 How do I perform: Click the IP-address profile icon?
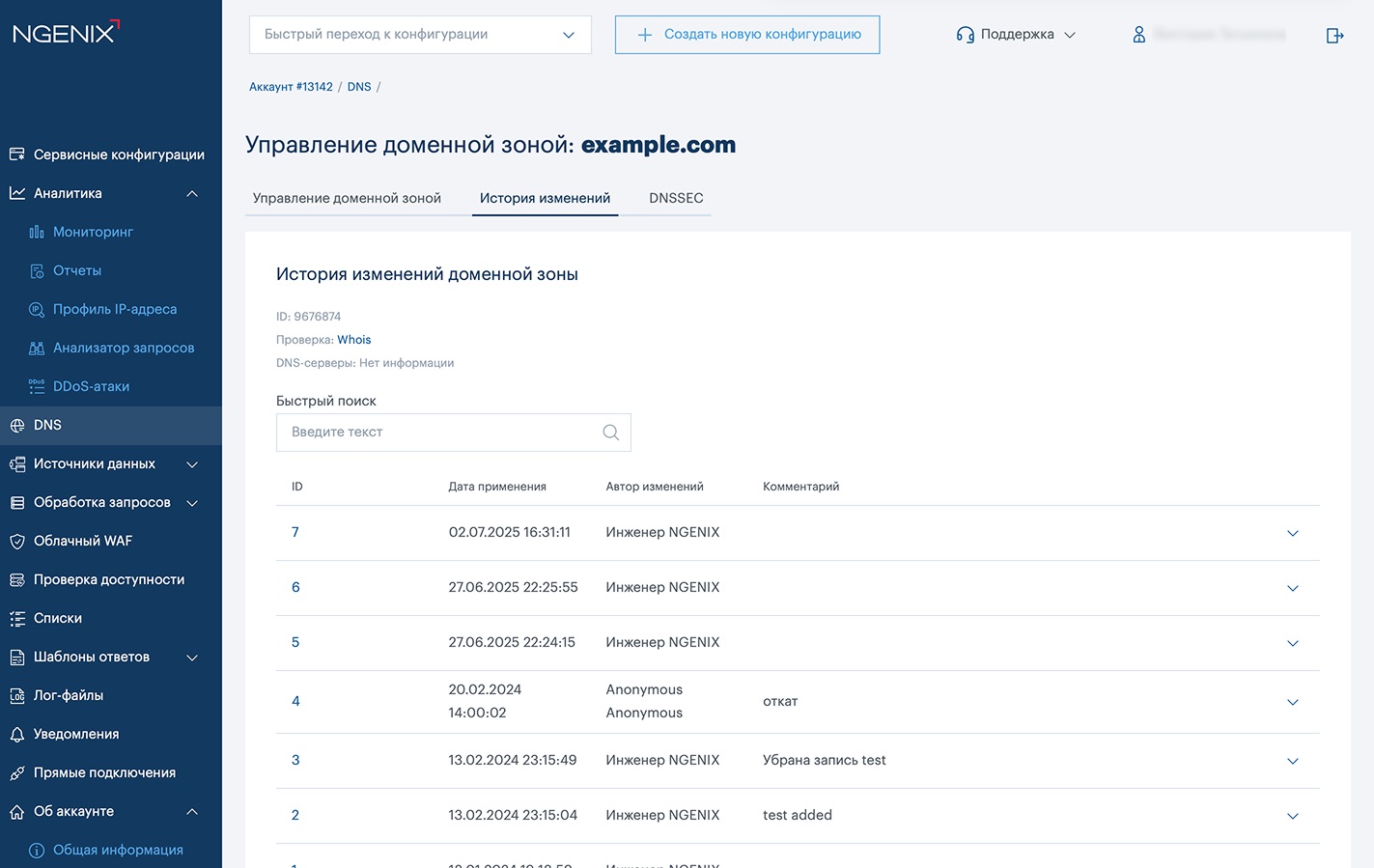pyautogui.click(x=37, y=309)
